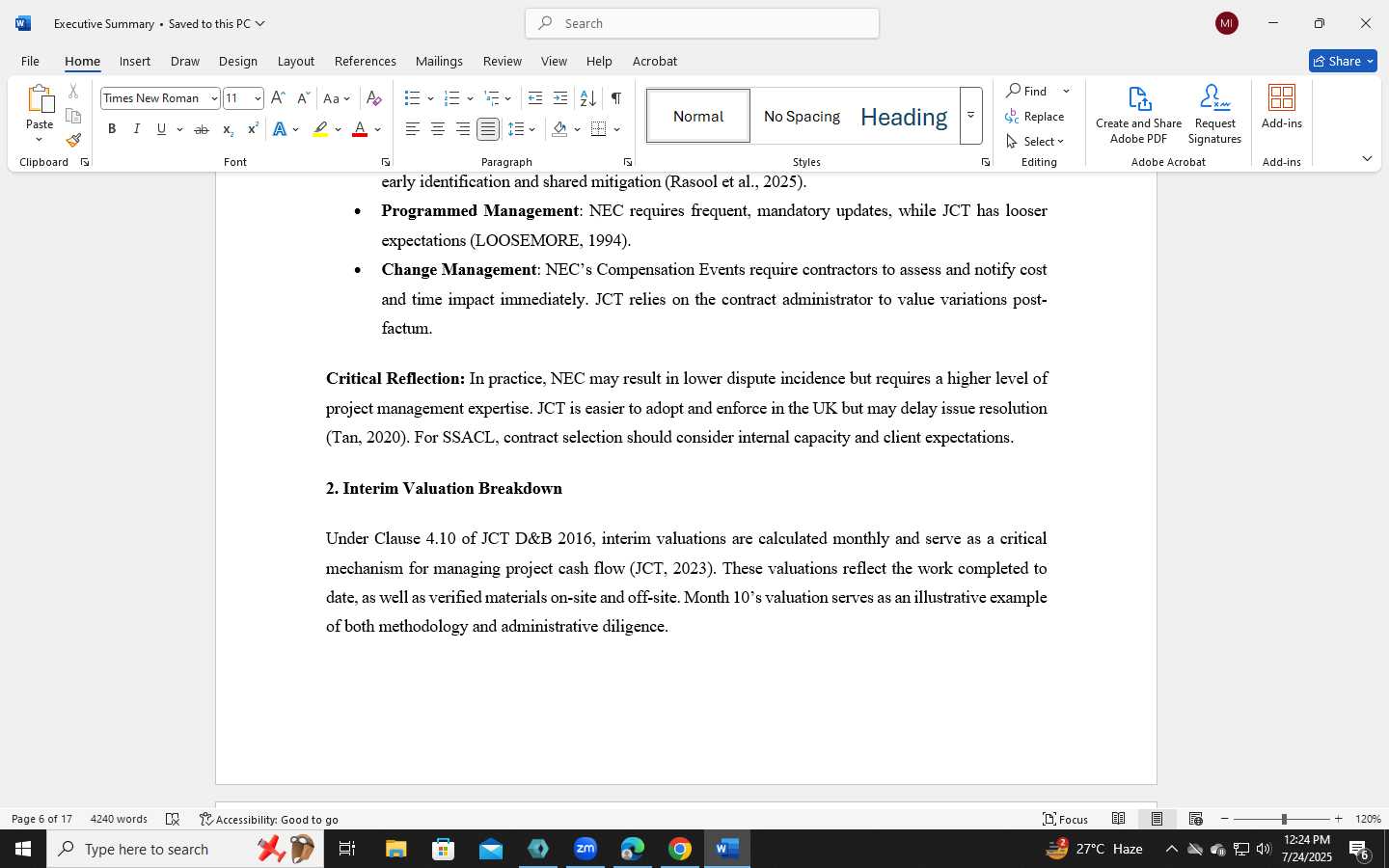Collapse the ribbon with chevron
This screenshot has width=1389, height=868.
click(x=1367, y=159)
